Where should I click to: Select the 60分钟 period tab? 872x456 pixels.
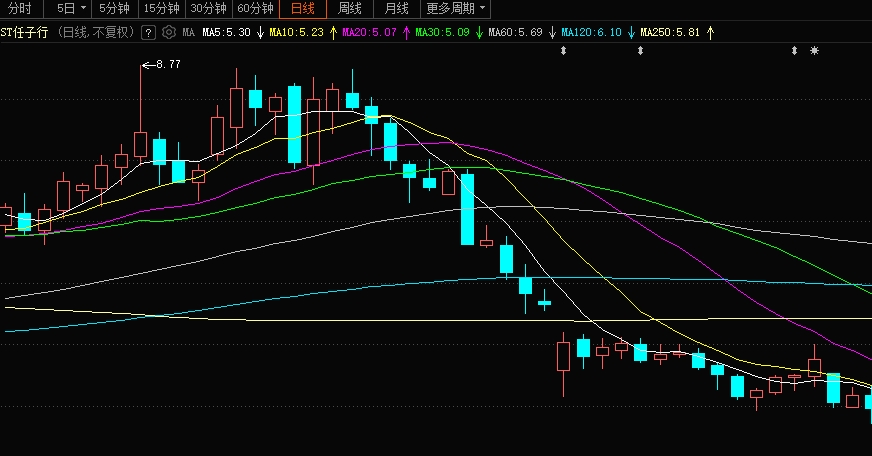255,9
